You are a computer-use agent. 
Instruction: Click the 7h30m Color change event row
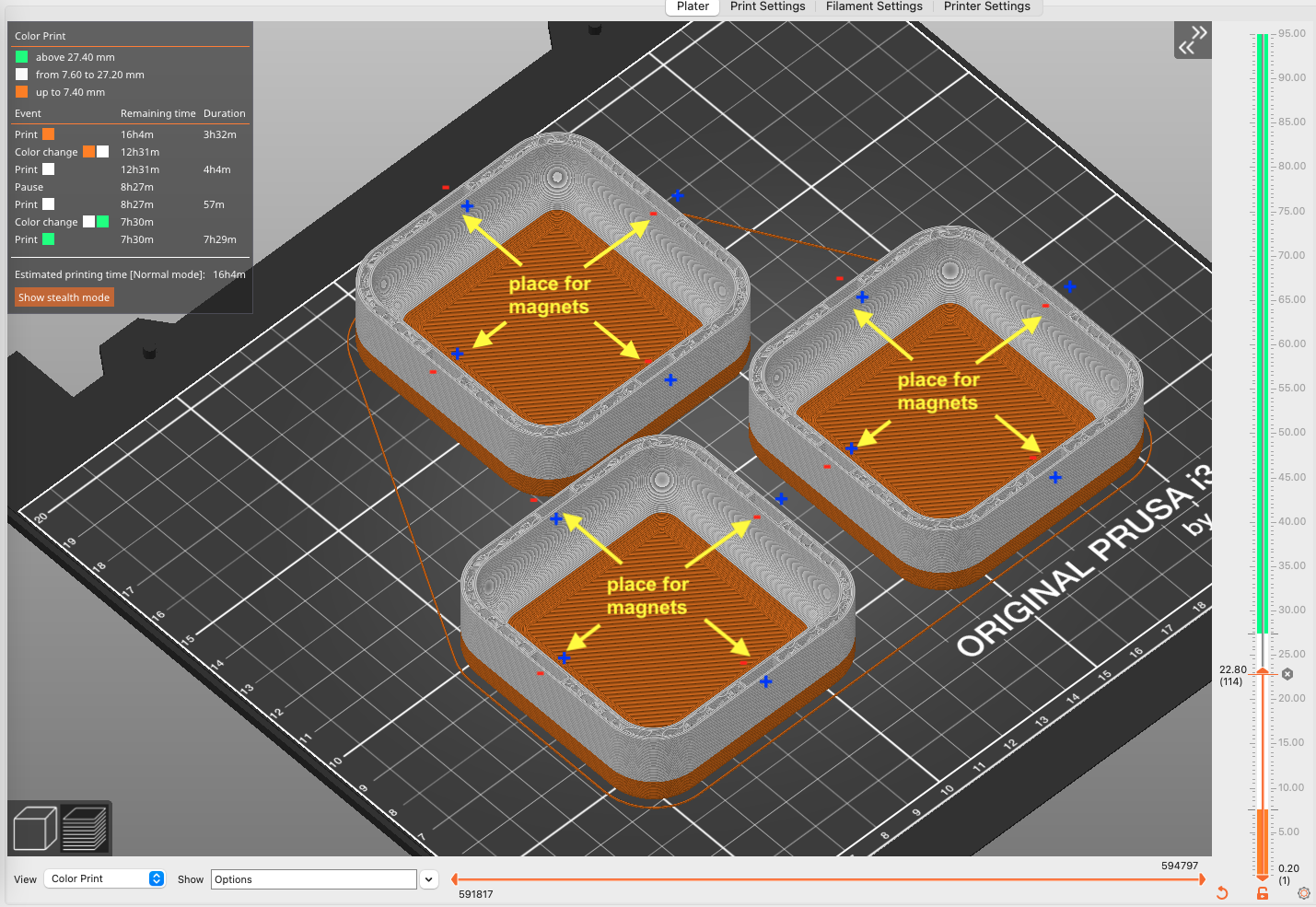pyautogui.click(x=130, y=222)
